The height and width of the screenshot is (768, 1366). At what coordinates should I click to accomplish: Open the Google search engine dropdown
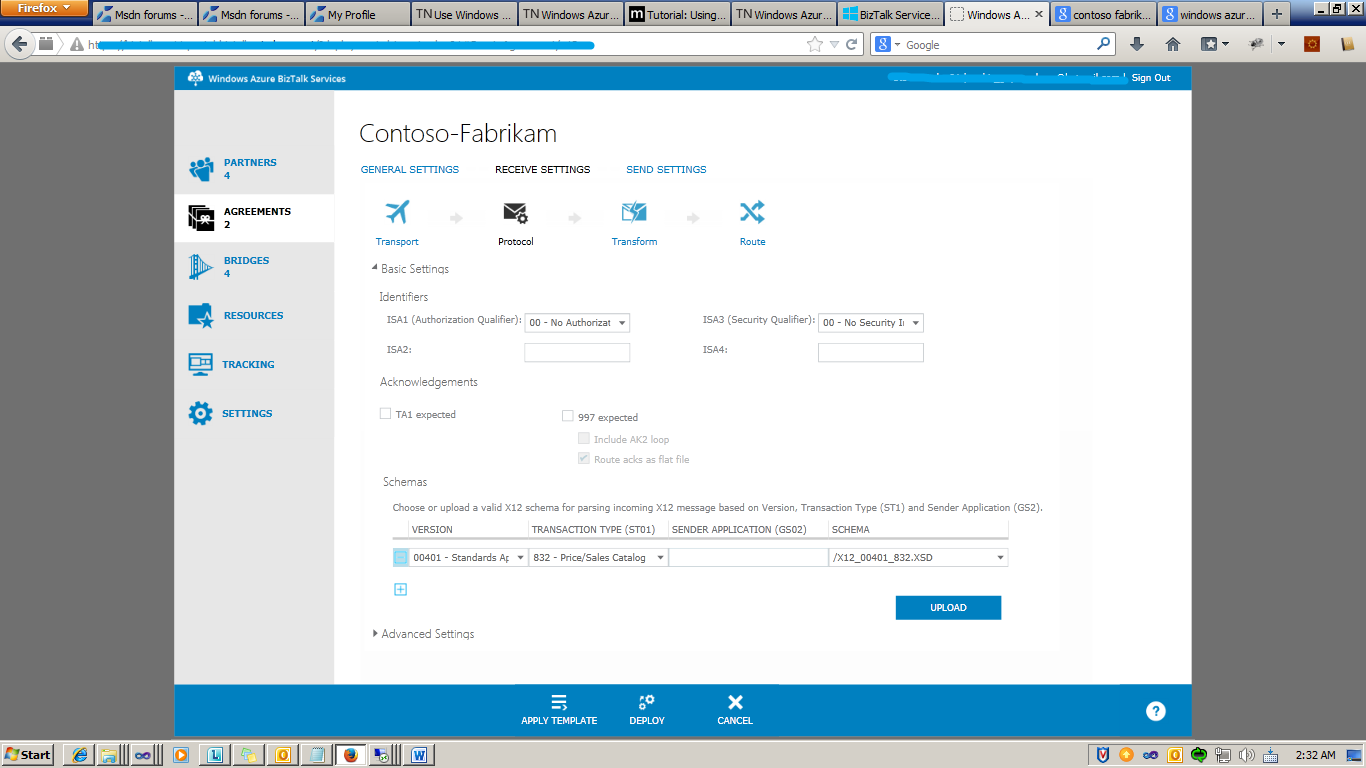888,44
